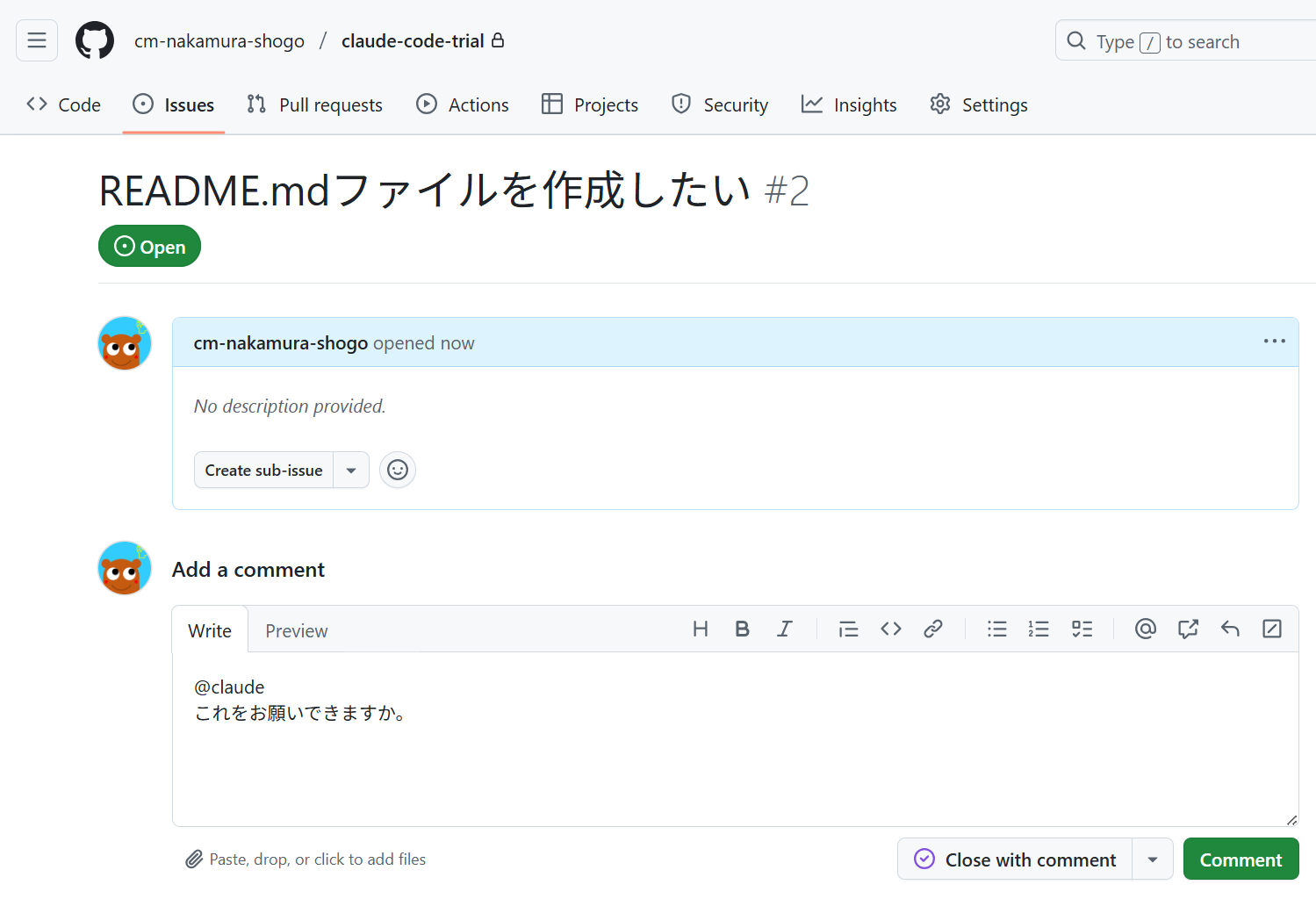1316x899 pixels.
Task: Insert a quote block
Action: coord(848,629)
